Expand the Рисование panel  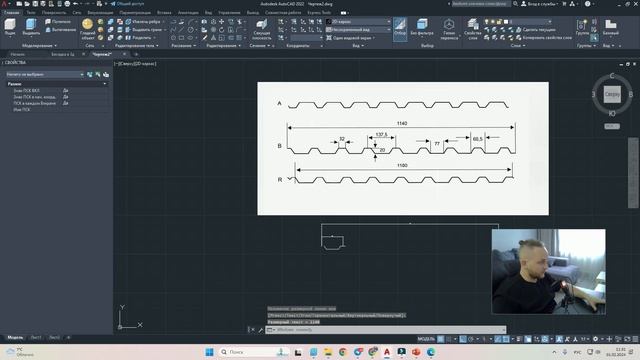pos(183,46)
